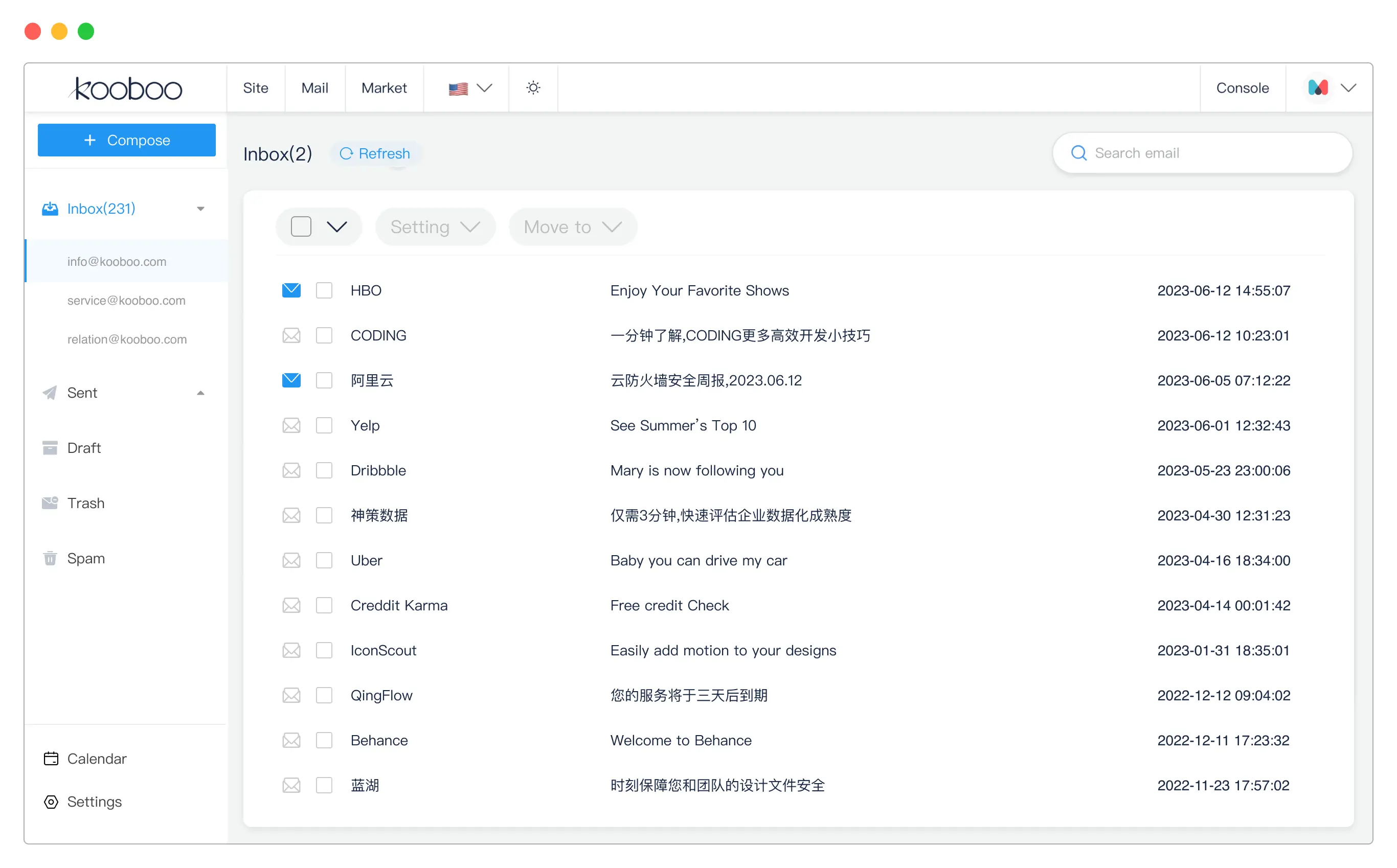1397x868 pixels.
Task: Switch to the Market tab
Action: point(384,88)
